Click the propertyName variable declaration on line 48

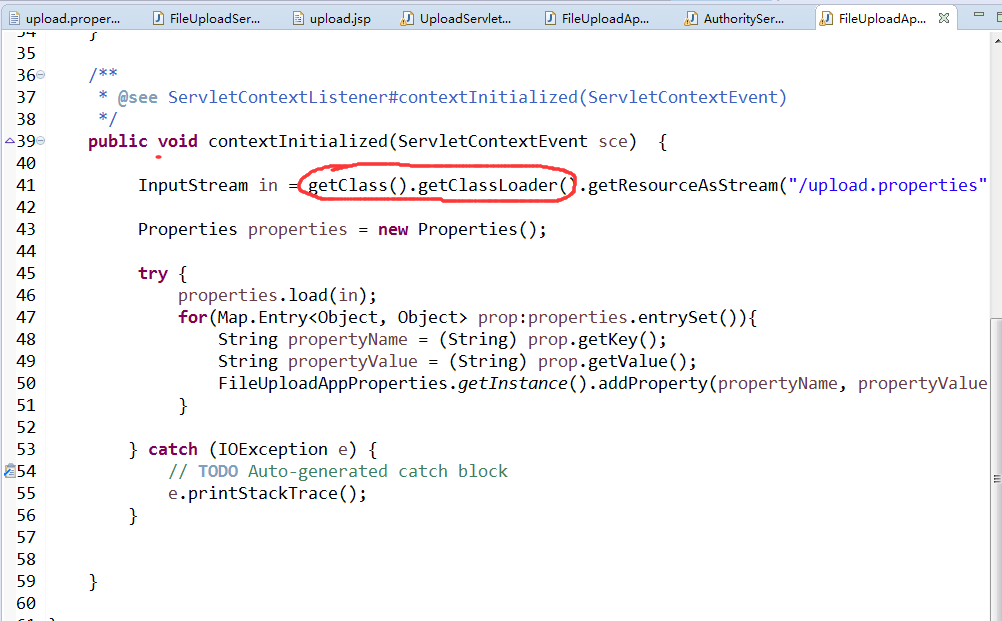pos(348,340)
